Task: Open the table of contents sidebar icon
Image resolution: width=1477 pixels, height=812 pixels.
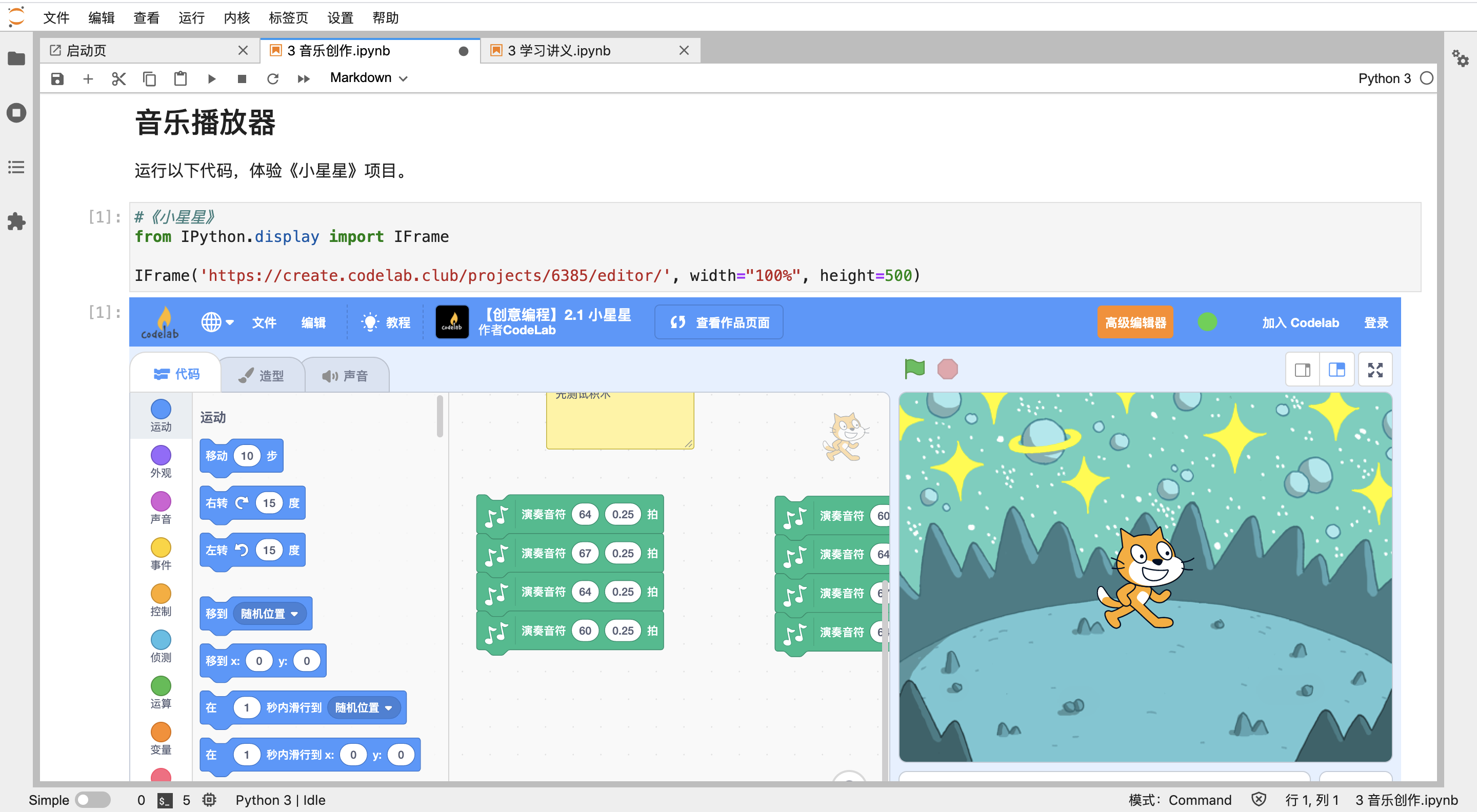Action: (16, 167)
